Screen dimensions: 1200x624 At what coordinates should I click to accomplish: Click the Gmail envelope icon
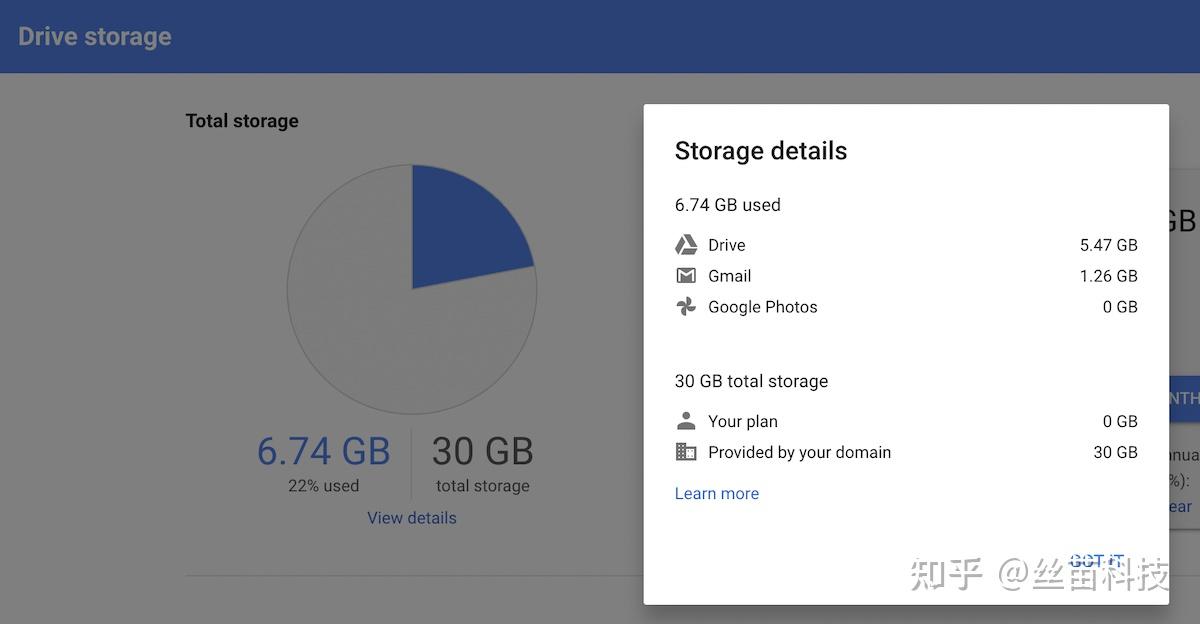[x=686, y=275]
